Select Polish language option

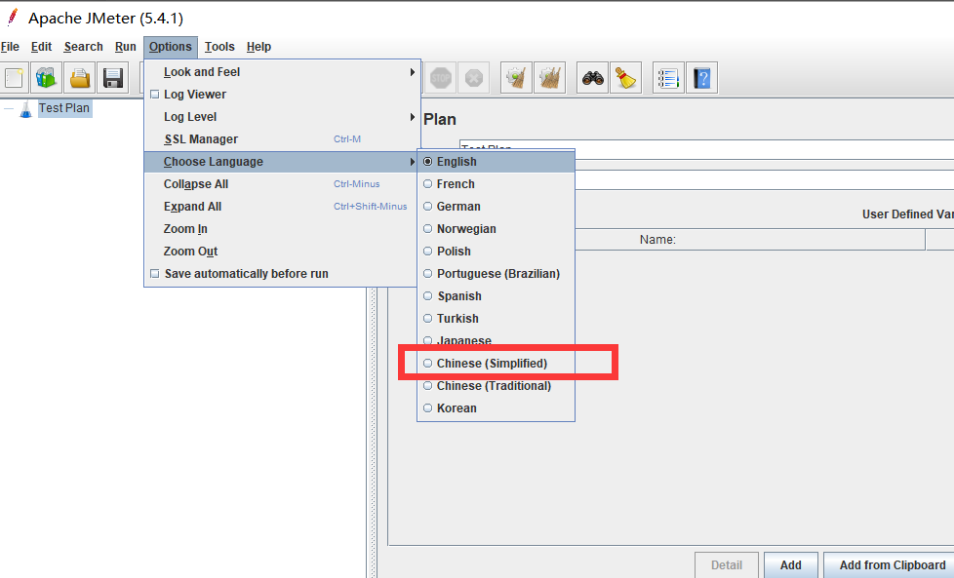pos(495,251)
